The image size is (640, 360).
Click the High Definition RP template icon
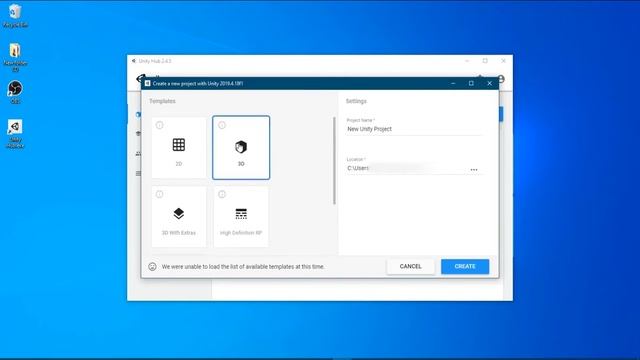pyautogui.click(x=241, y=213)
